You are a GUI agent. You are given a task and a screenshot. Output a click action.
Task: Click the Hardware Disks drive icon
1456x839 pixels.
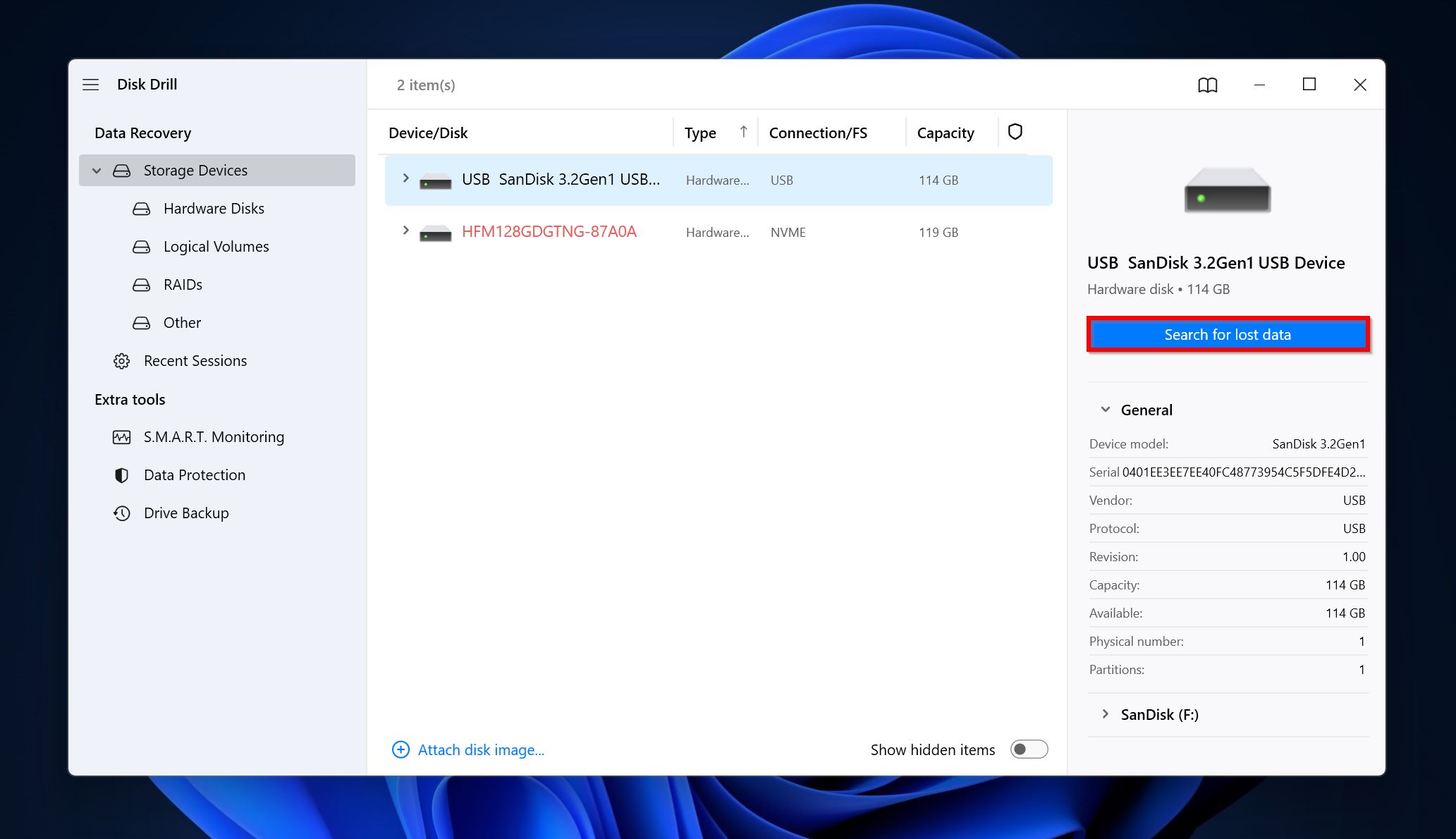click(142, 209)
